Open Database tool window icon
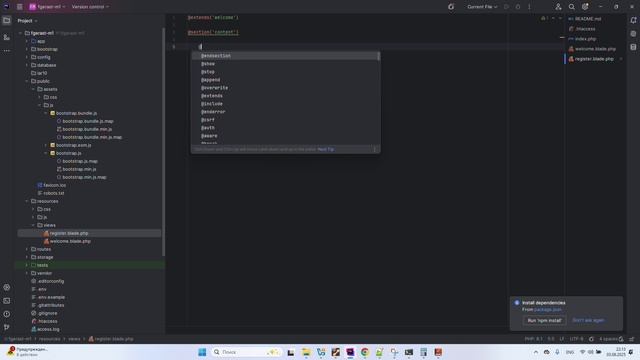640x360 pixels. [x=633, y=47]
